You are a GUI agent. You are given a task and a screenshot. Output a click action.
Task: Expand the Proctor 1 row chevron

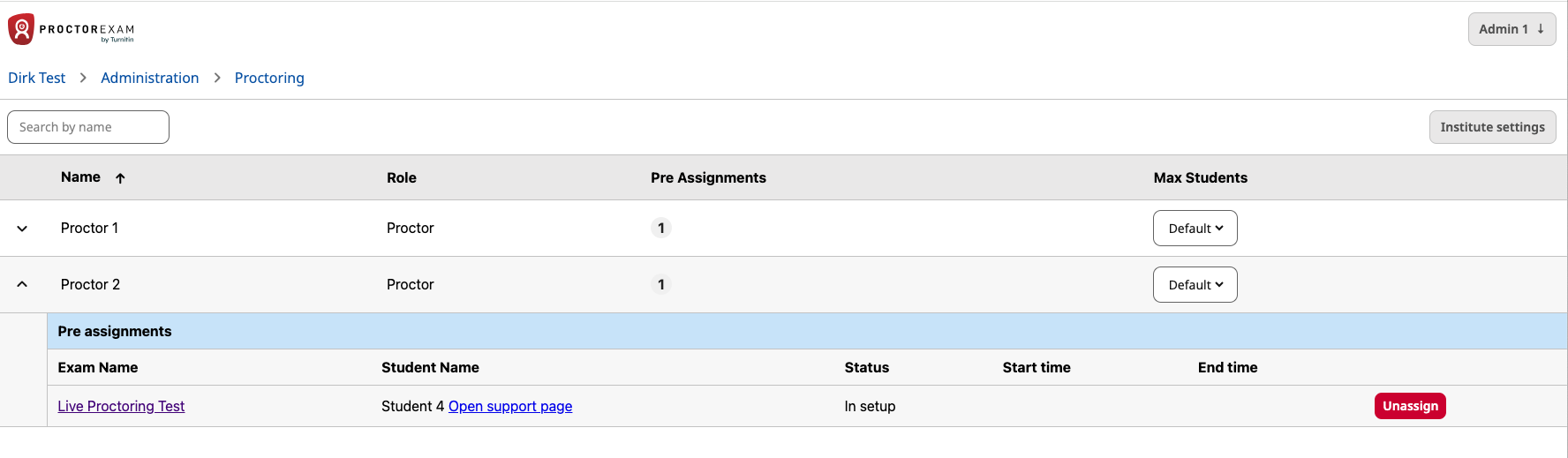pos(22,229)
